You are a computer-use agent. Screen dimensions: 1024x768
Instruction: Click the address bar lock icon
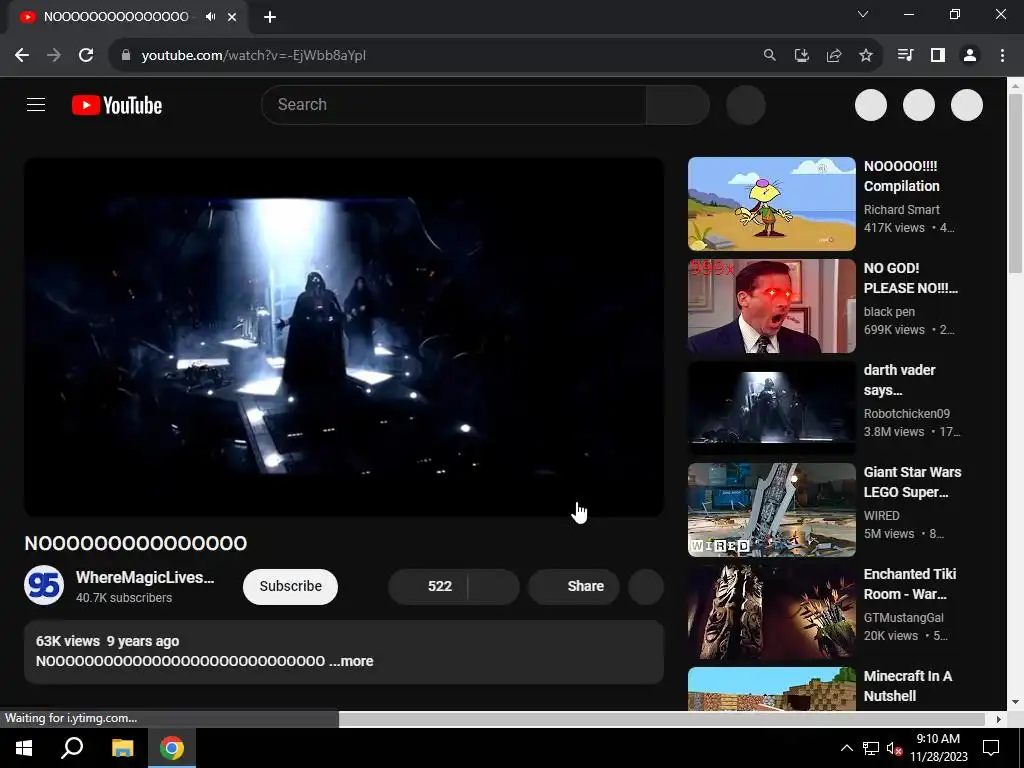click(x=125, y=56)
